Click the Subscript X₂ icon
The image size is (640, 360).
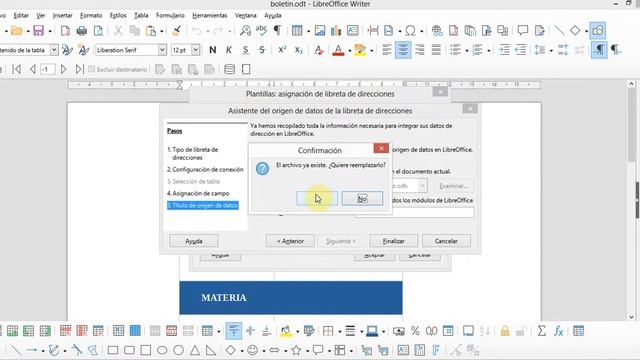(x=299, y=50)
